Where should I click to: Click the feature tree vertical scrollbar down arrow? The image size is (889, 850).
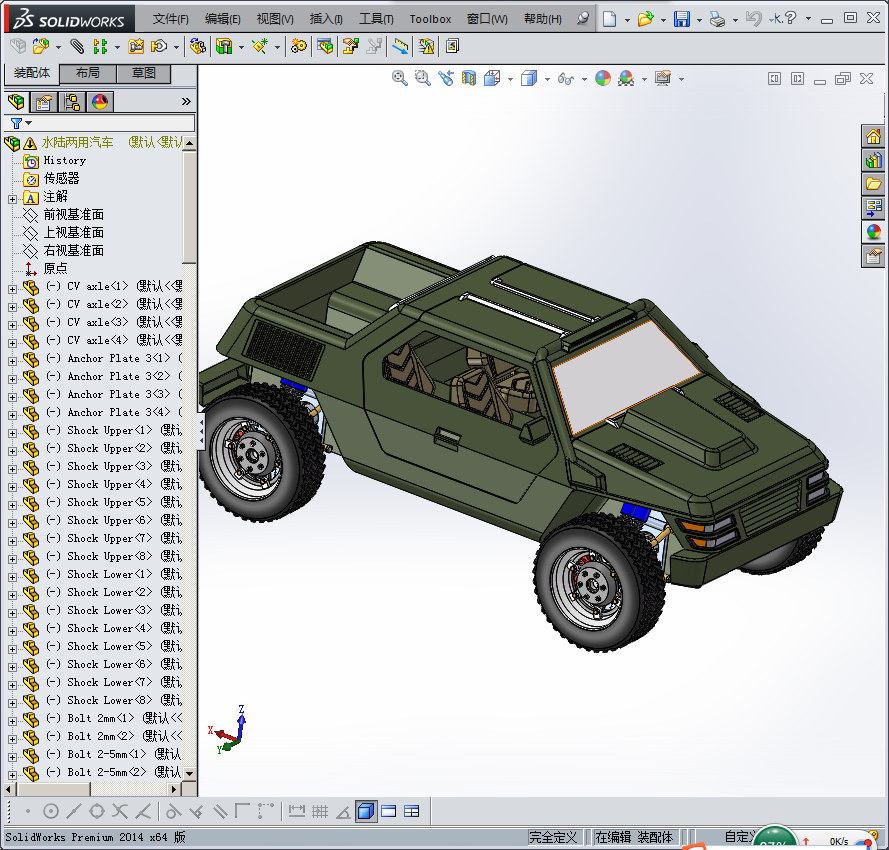[190, 773]
